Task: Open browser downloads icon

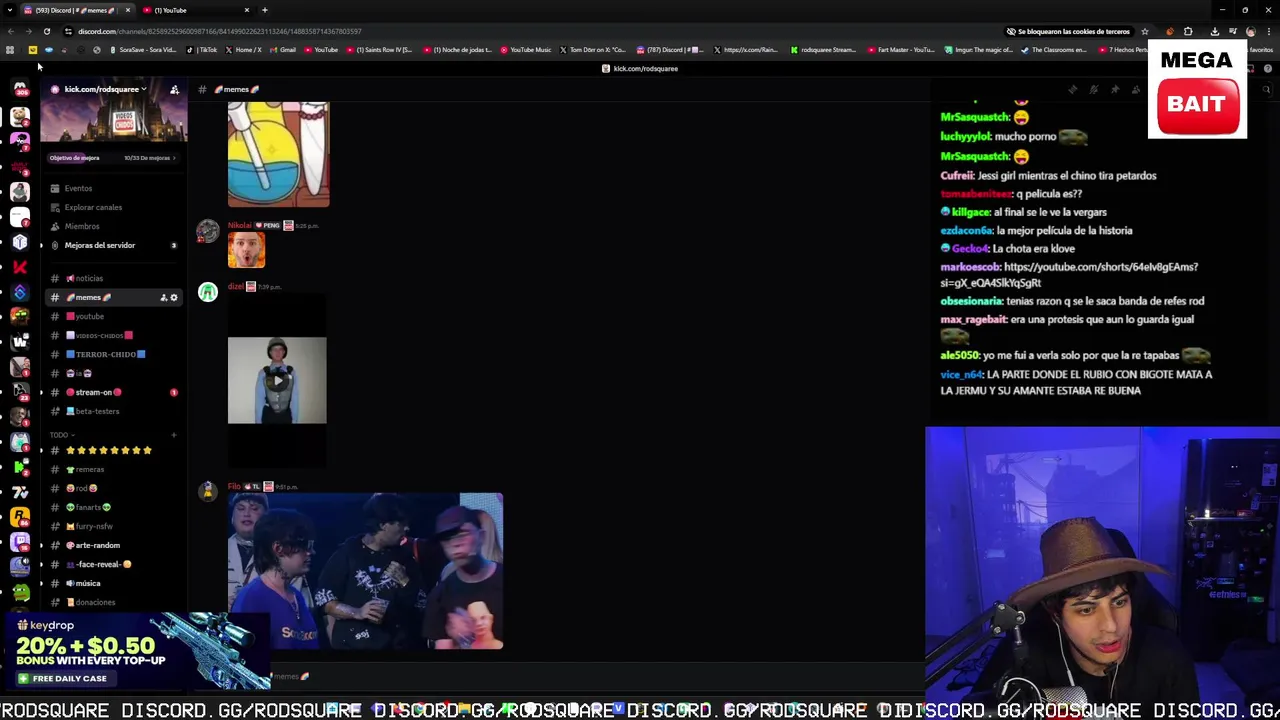Action: point(1215,31)
